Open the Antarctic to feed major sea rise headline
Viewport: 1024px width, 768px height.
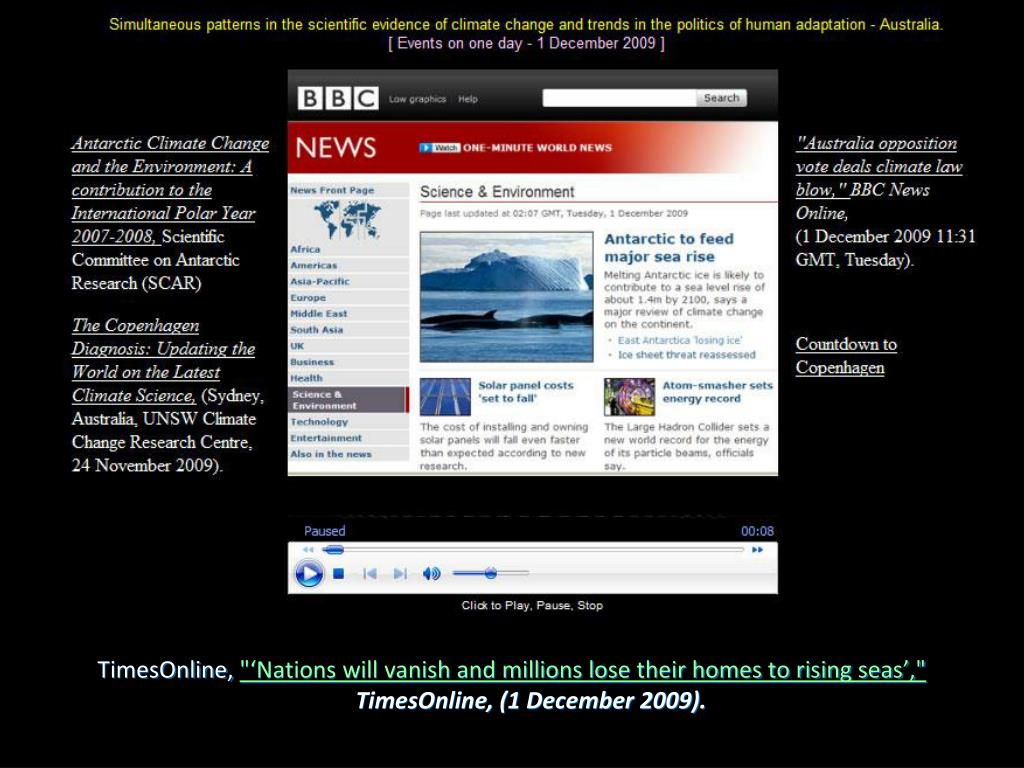(669, 248)
